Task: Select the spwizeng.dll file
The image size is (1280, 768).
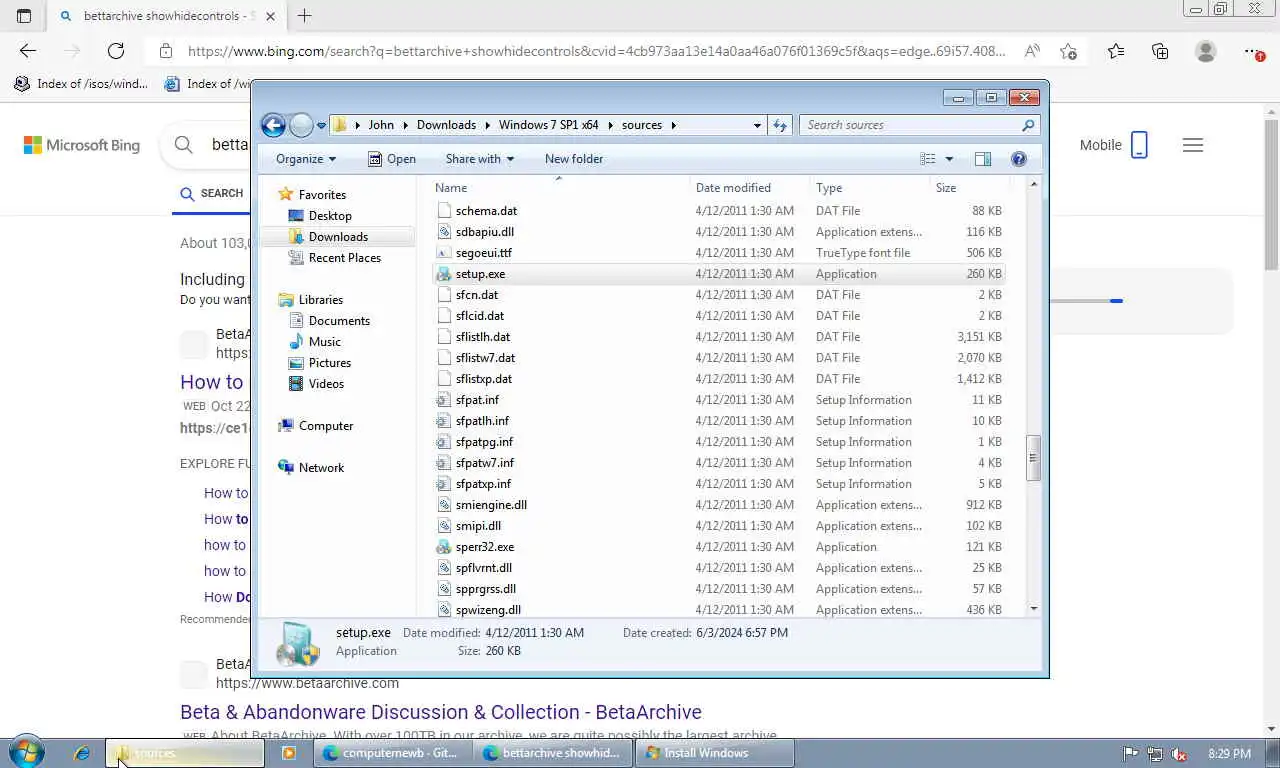Action: click(x=488, y=610)
